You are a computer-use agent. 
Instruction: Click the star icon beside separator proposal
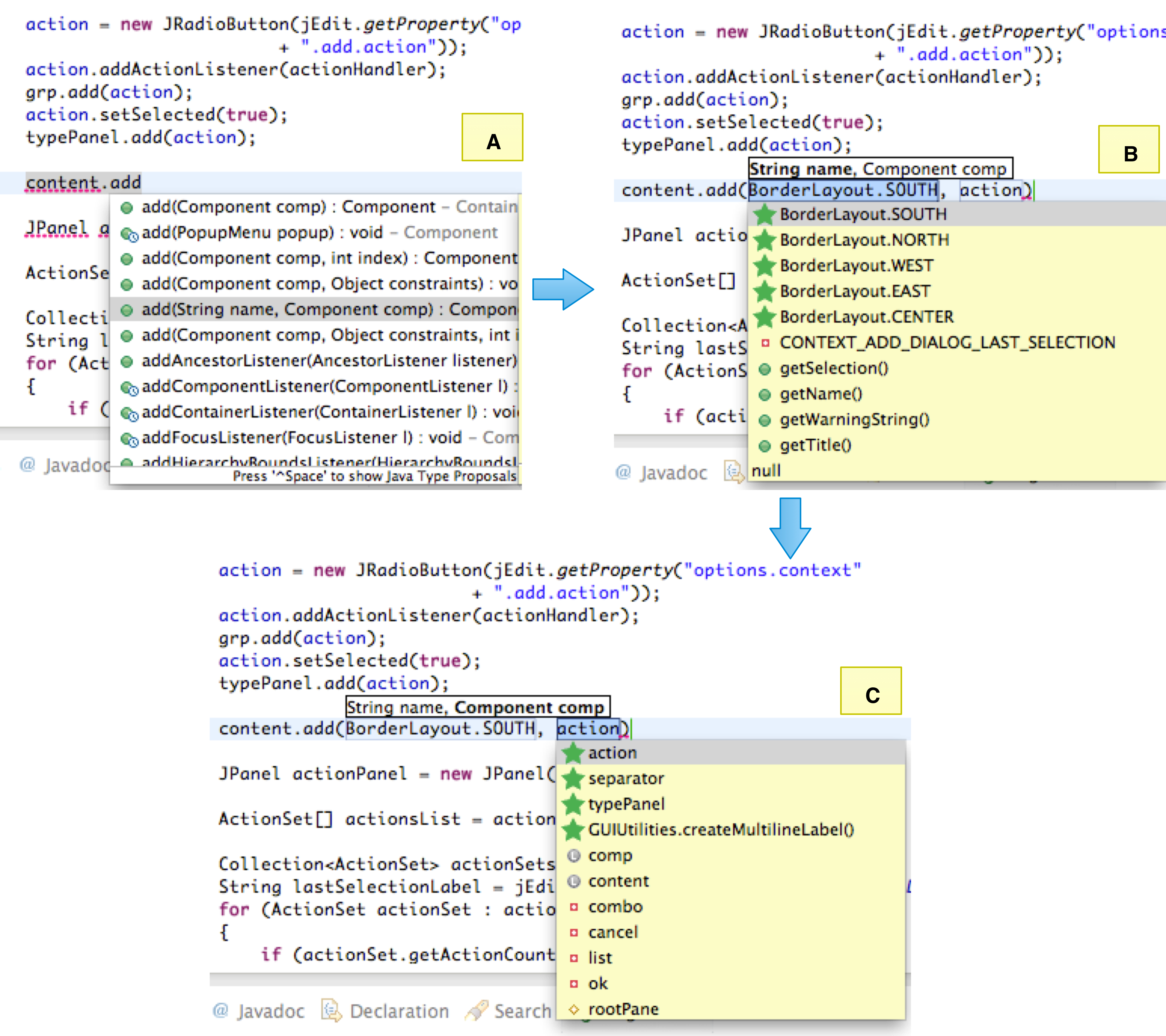coord(573,779)
